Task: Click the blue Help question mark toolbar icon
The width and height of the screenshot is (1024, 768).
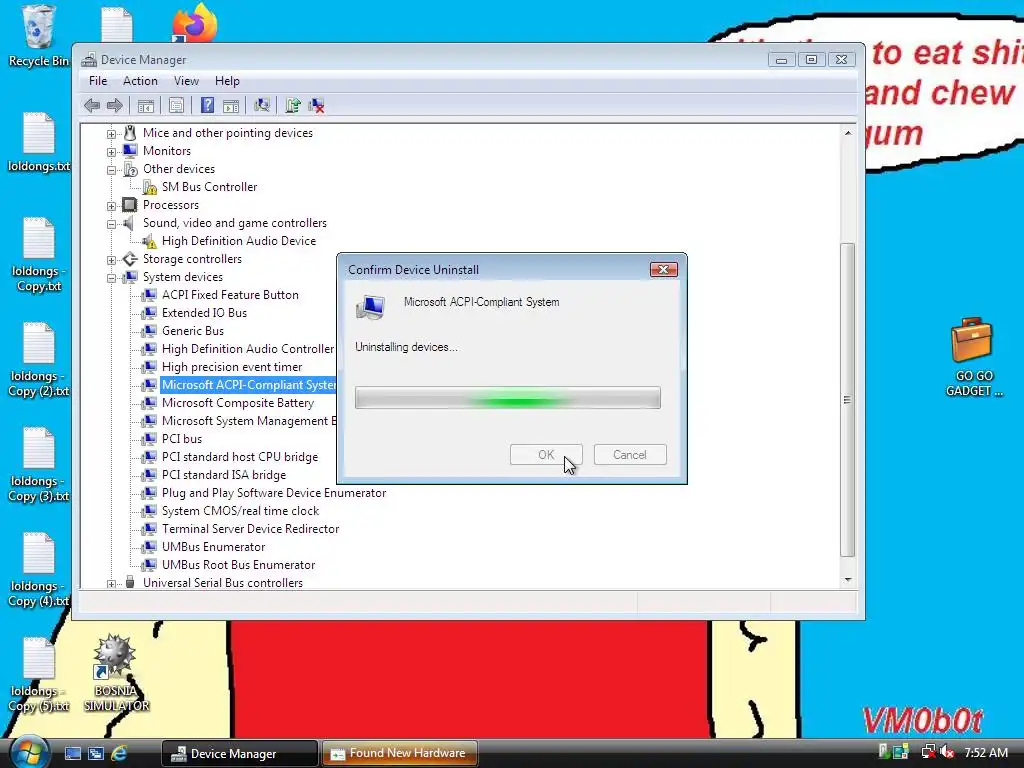Action: pyautogui.click(x=207, y=105)
